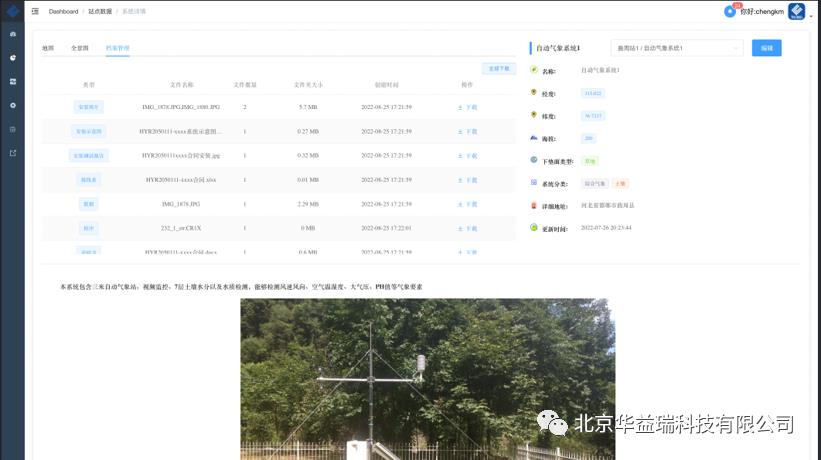Image resolution: width=821 pixels, height=460 pixels.
Task: Open the gear settings icon in sidebar
Action: (13, 105)
